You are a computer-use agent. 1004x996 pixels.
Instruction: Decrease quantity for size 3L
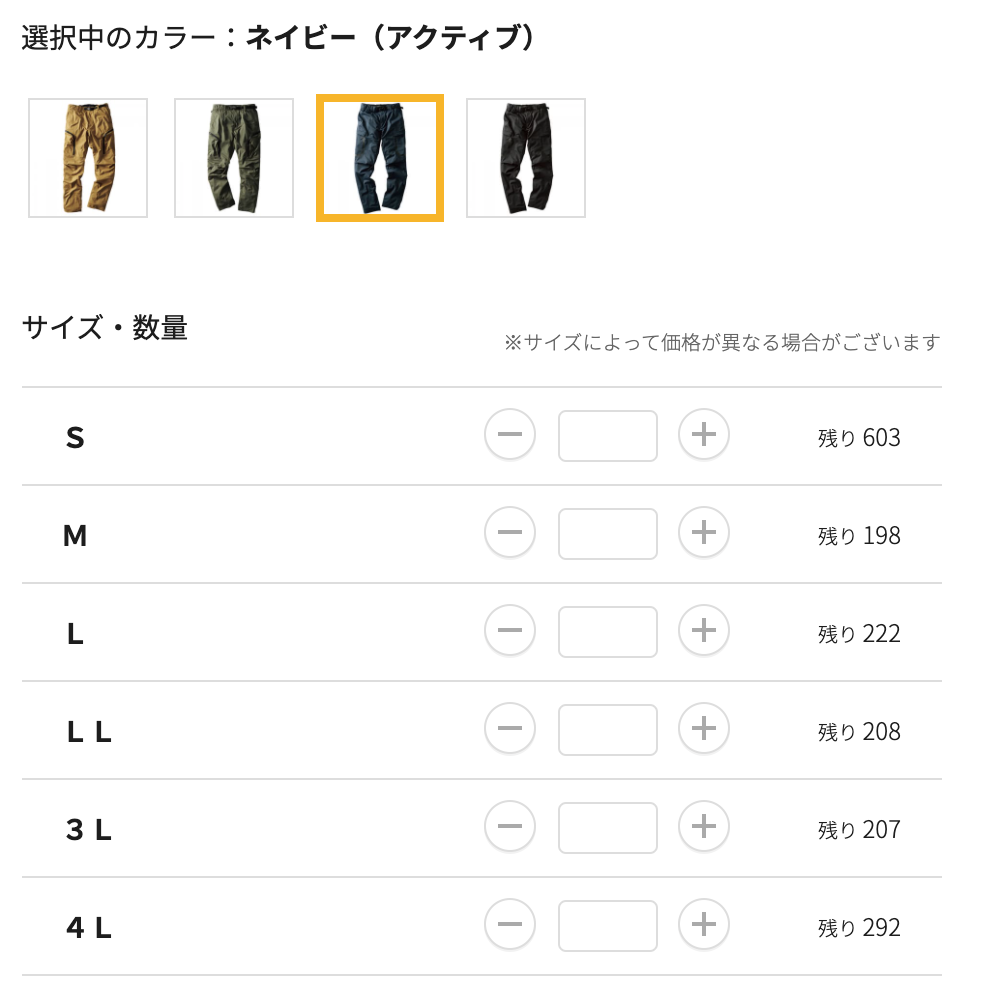point(510,827)
